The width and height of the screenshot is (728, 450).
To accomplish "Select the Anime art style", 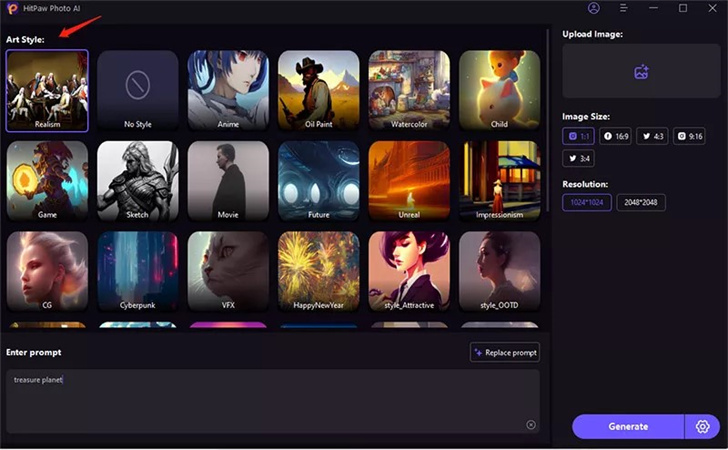I will tap(228, 91).
